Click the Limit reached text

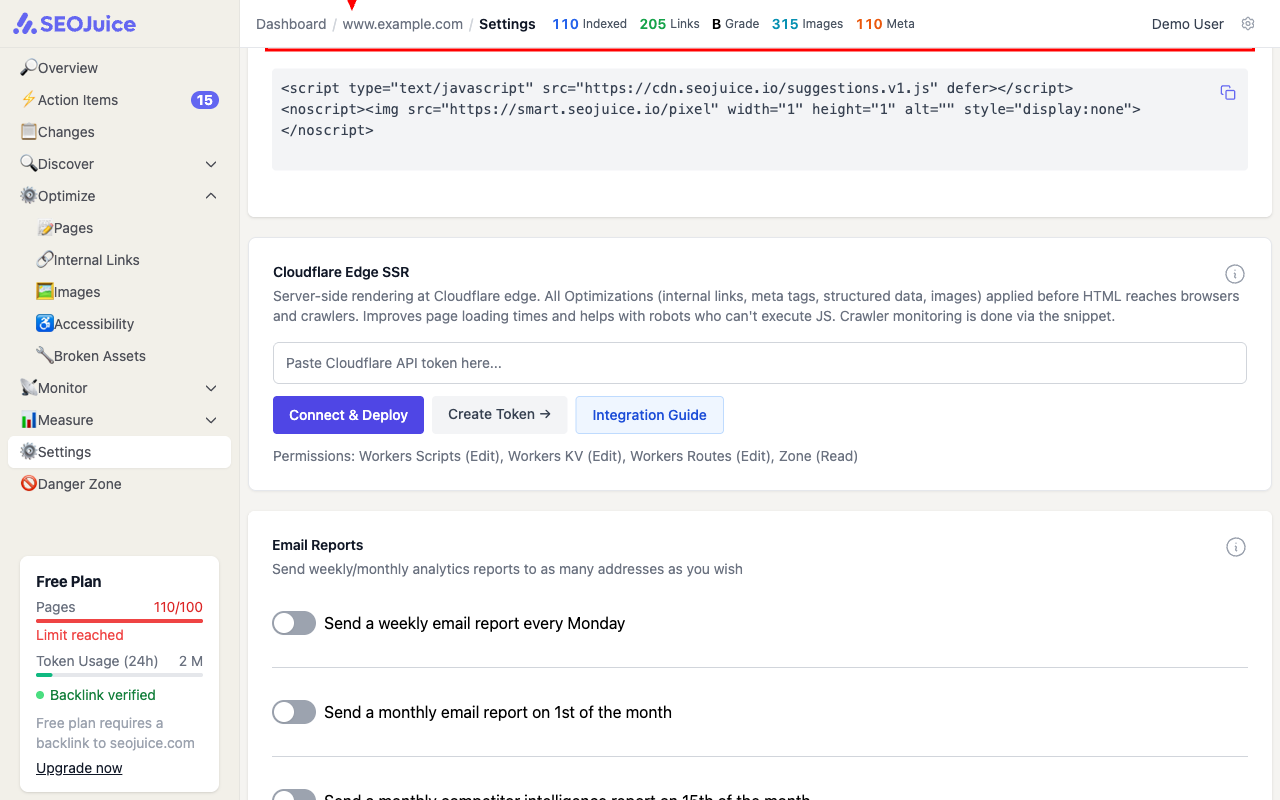click(x=80, y=635)
